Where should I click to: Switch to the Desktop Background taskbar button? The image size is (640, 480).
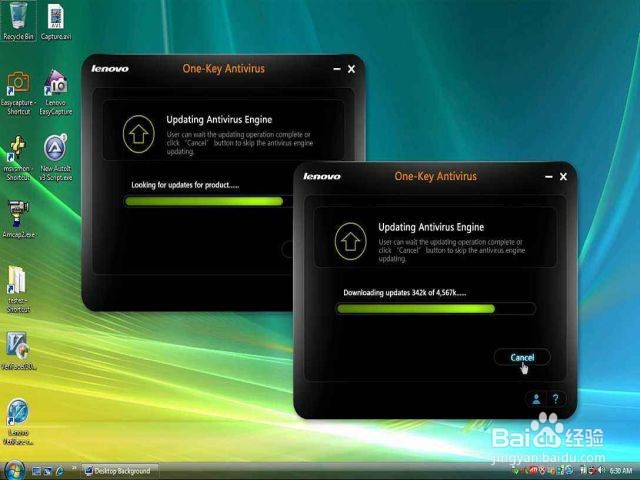pyautogui.click(x=120, y=471)
